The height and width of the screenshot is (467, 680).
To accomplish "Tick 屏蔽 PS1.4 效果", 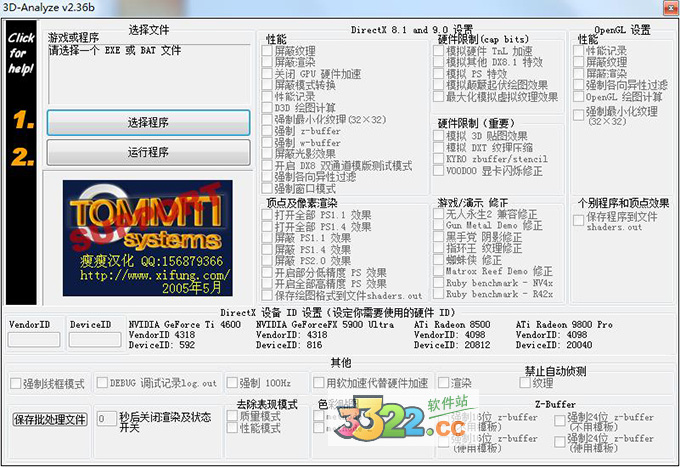I will pyautogui.click(x=267, y=250).
